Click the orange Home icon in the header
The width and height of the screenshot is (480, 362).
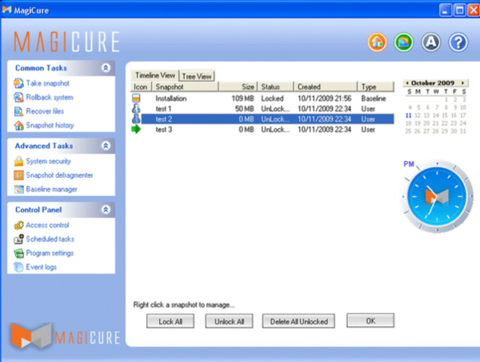[x=377, y=42]
